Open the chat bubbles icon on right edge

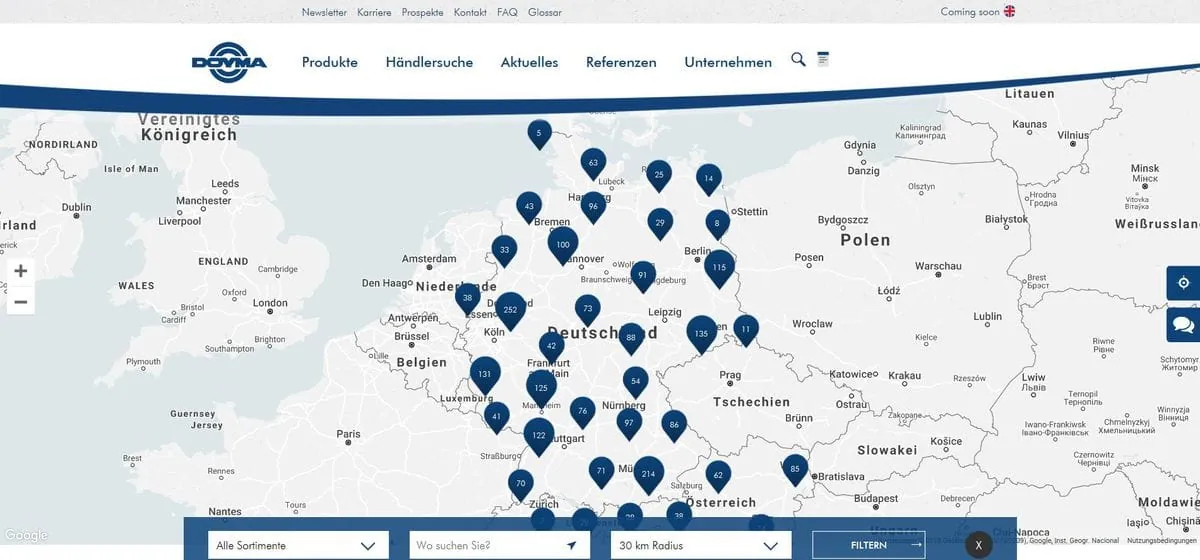pyautogui.click(x=1183, y=325)
